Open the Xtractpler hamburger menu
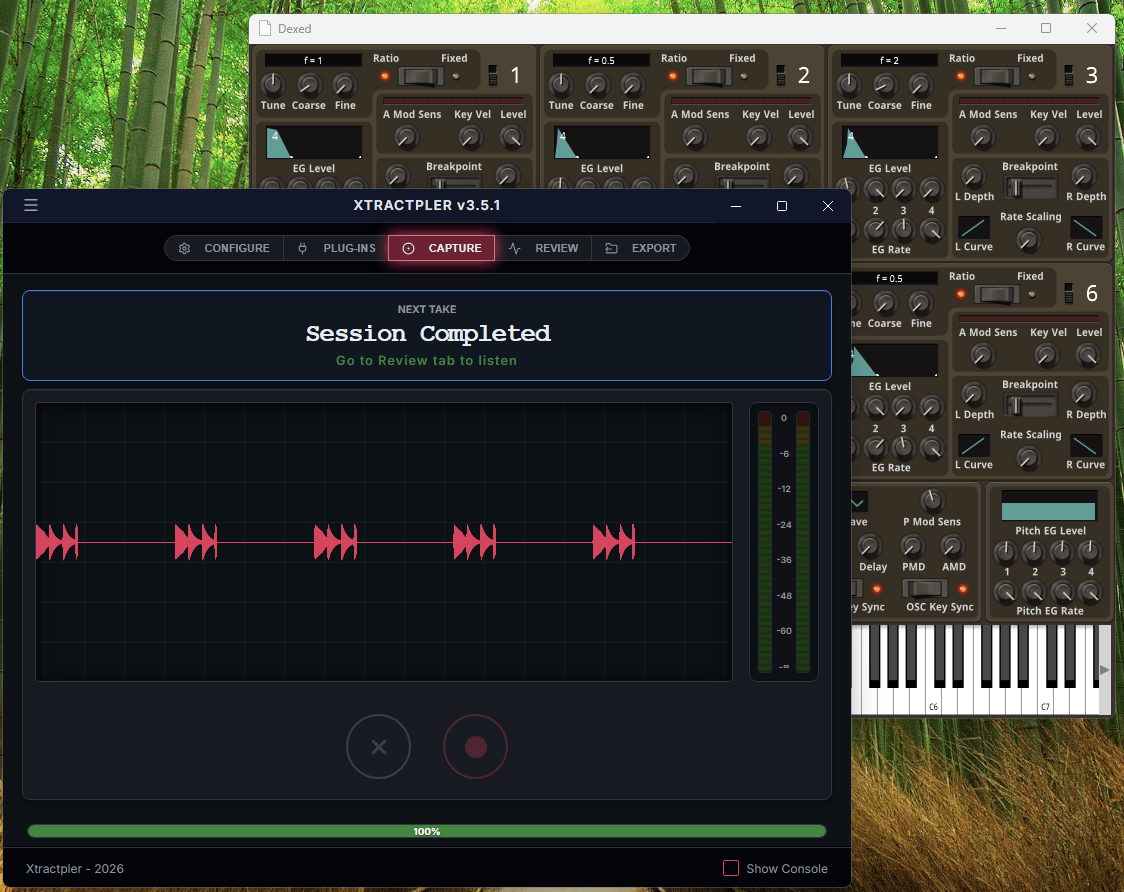Screen dimensions: 1124x892 coord(30,205)
